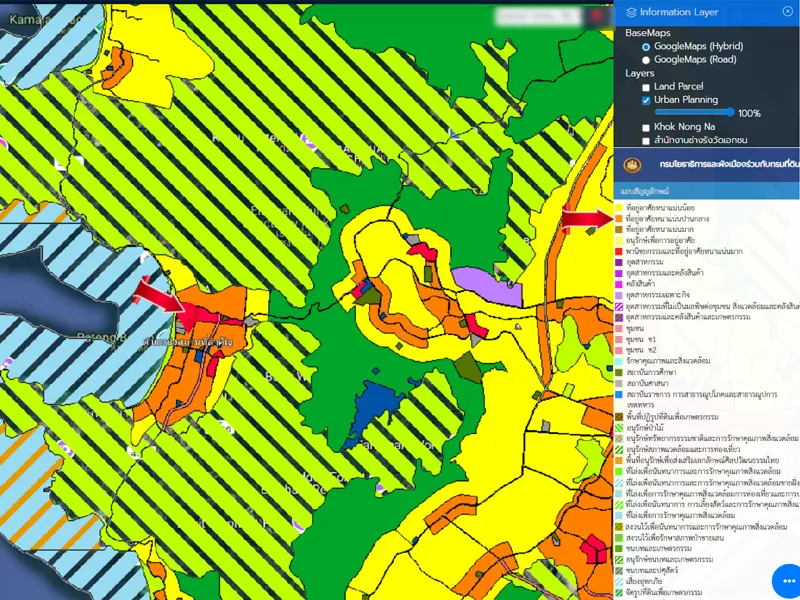The image size is (800, 600).
Task: Open the blue three-dots floating menu button
Action: pyautogui.click(x=788, y=581)
